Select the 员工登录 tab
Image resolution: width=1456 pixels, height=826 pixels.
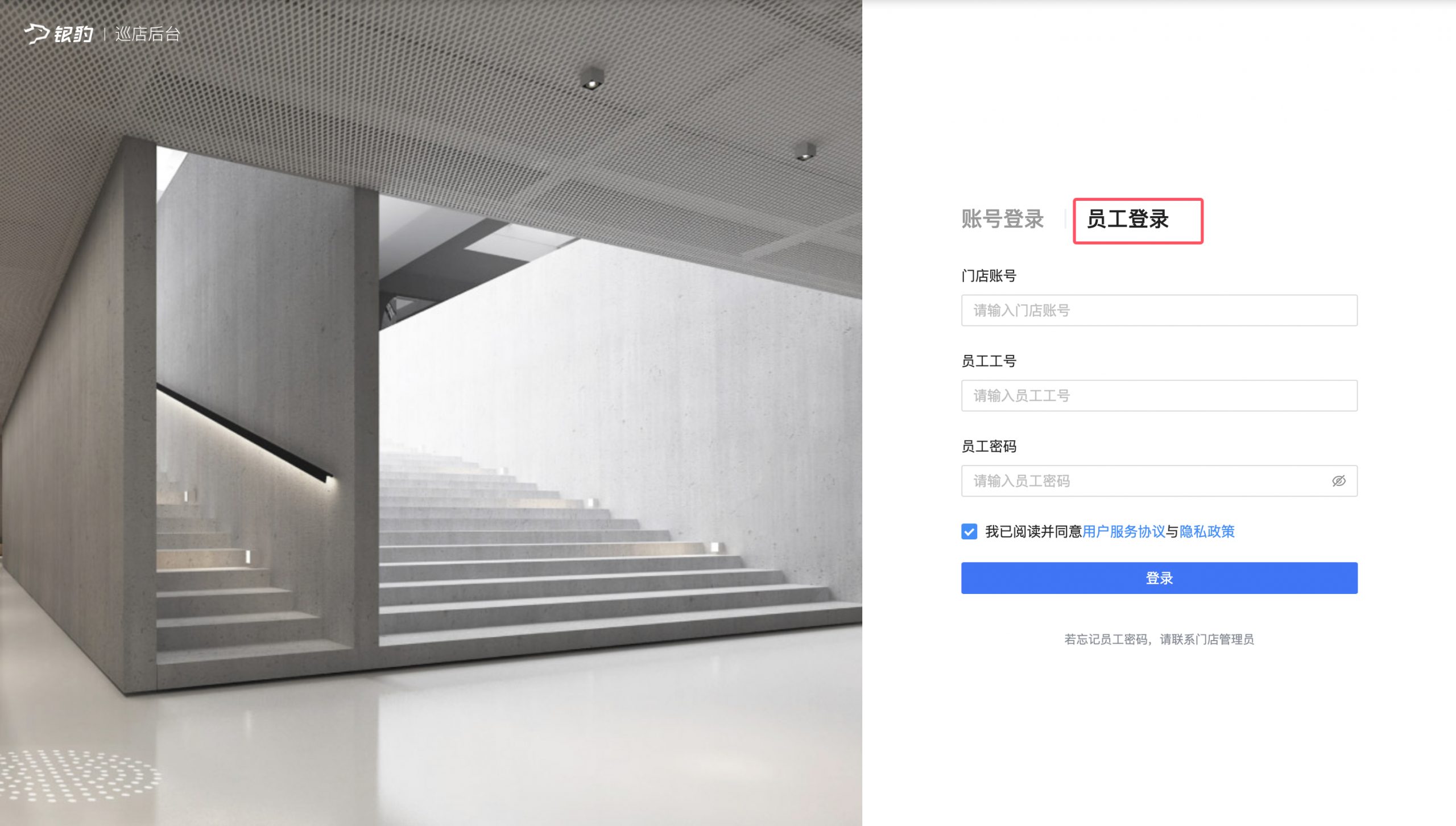tap(1127, 219)
